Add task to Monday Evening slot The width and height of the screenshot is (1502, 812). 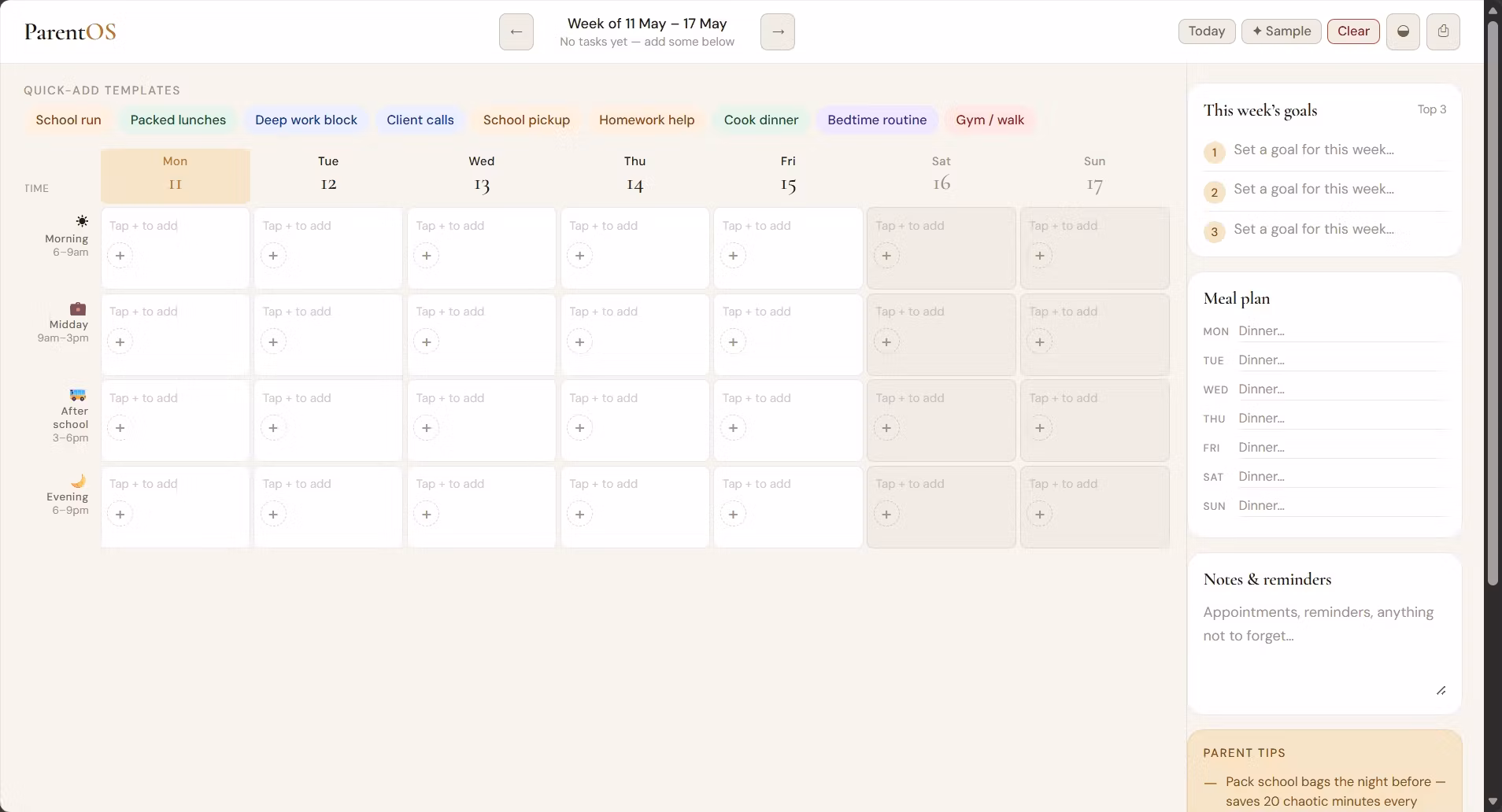(x=120, y=514)
